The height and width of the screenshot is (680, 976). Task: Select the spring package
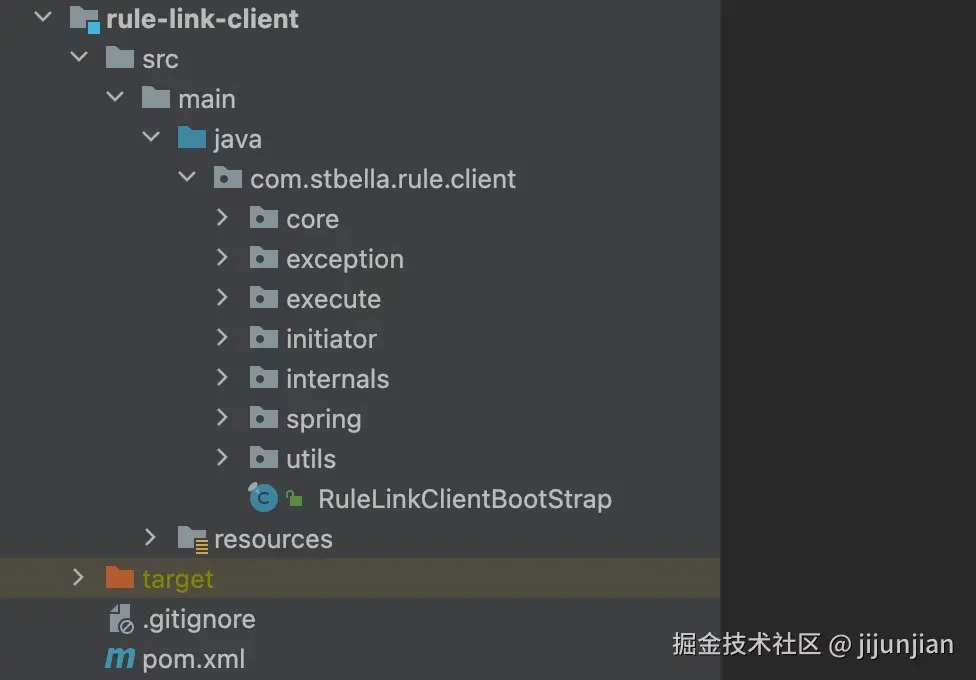[x=323, y=419]
